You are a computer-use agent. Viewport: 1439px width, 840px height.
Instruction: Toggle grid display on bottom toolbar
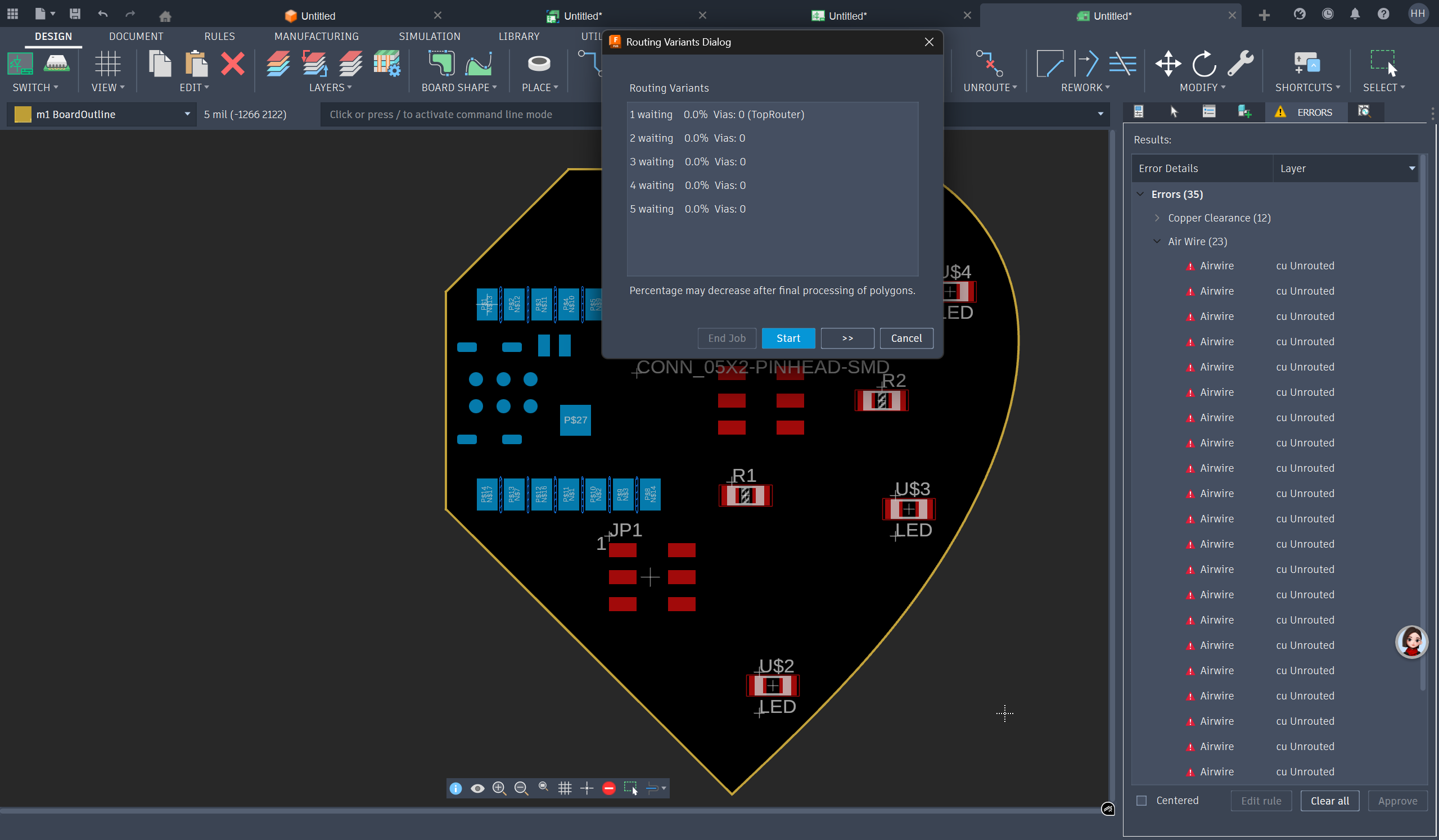pos(565,788)
